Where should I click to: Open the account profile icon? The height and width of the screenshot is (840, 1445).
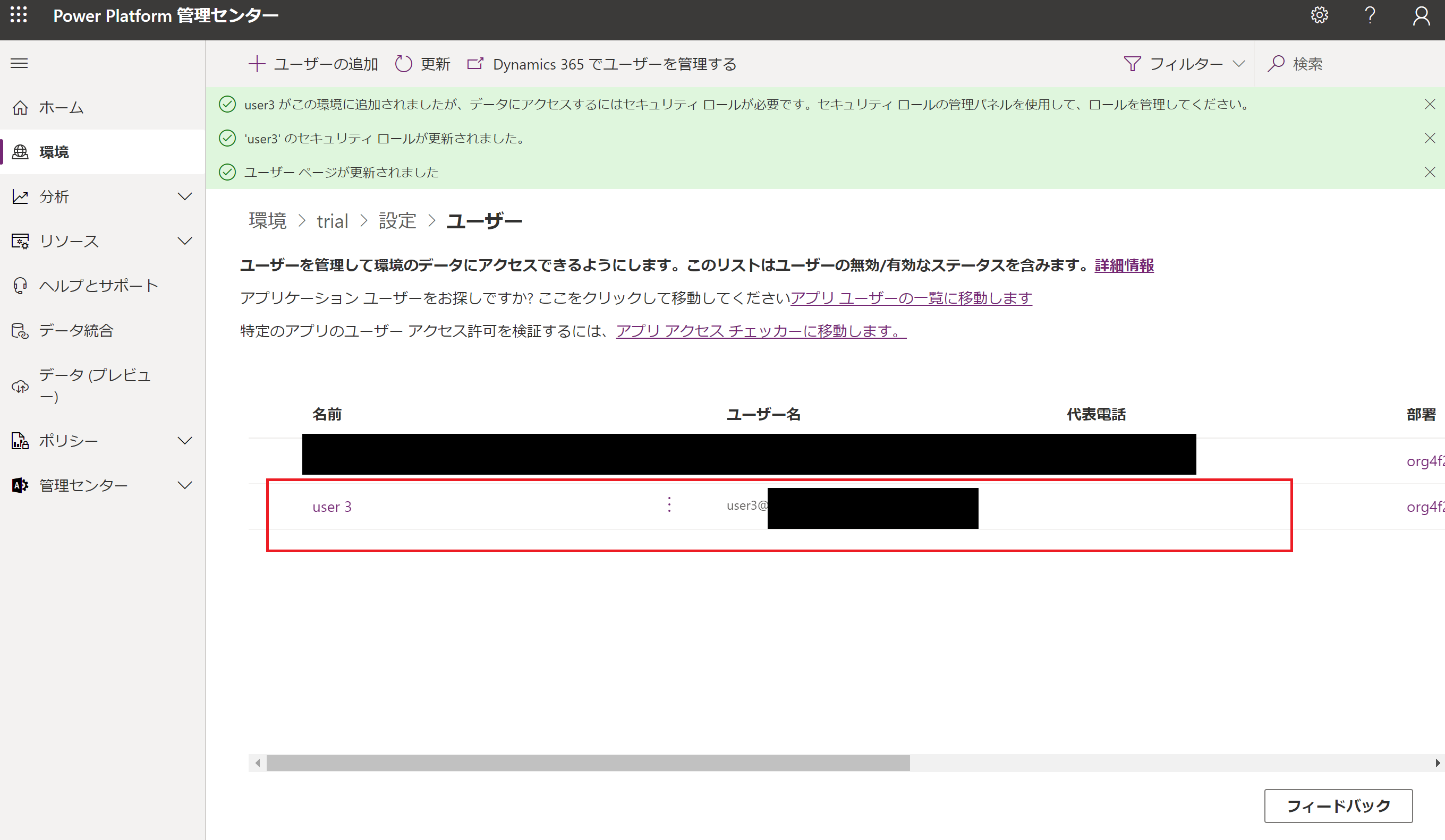(1421, 15)
